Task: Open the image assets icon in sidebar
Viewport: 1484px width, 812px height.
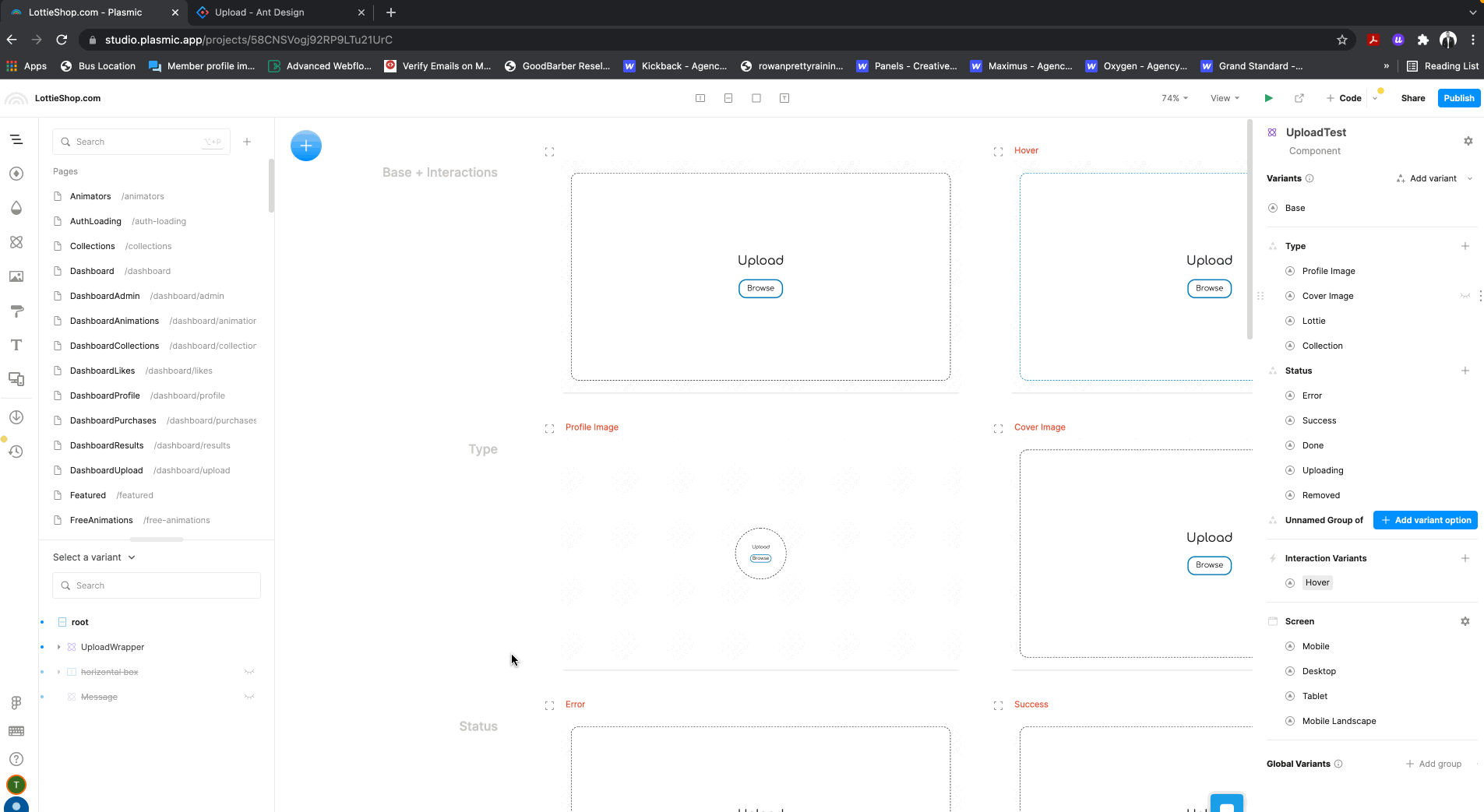Action: click(16, 276)
